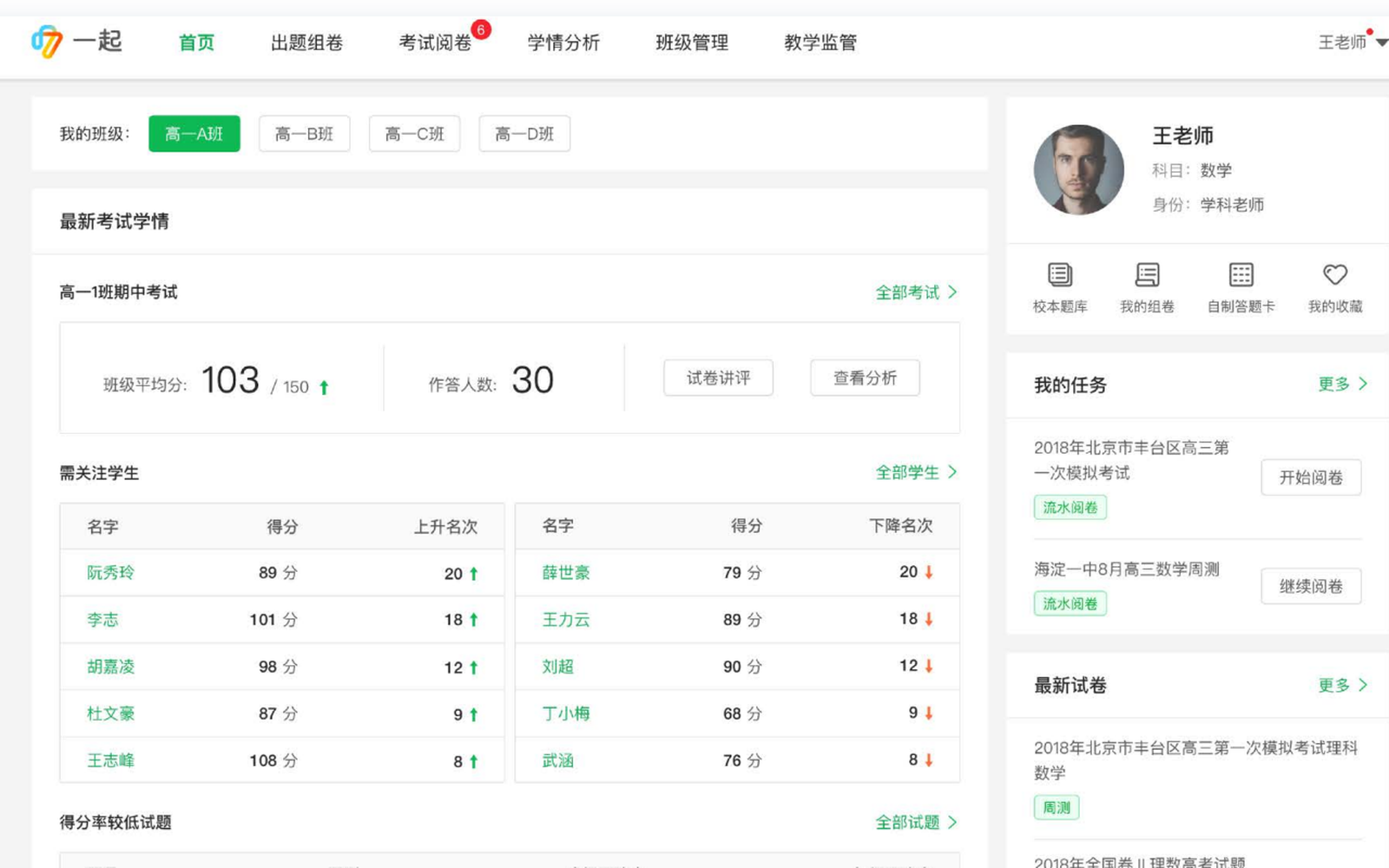The width and height of the screenshot is (1389, 868).
Task: Click the 一起 logo
Action: coord(78,43)
